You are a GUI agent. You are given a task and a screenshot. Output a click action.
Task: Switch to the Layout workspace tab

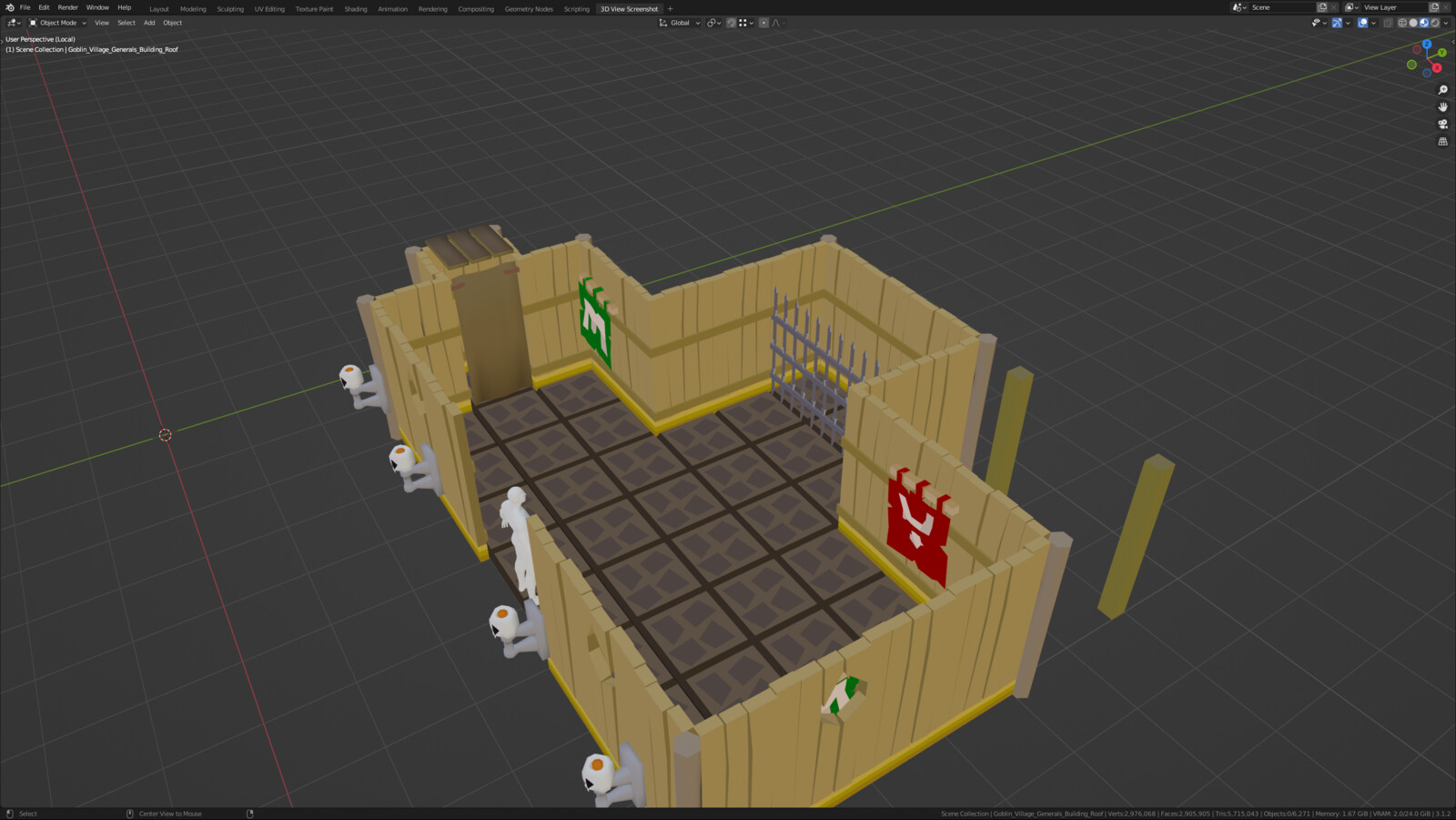click(x=159, y=9)
